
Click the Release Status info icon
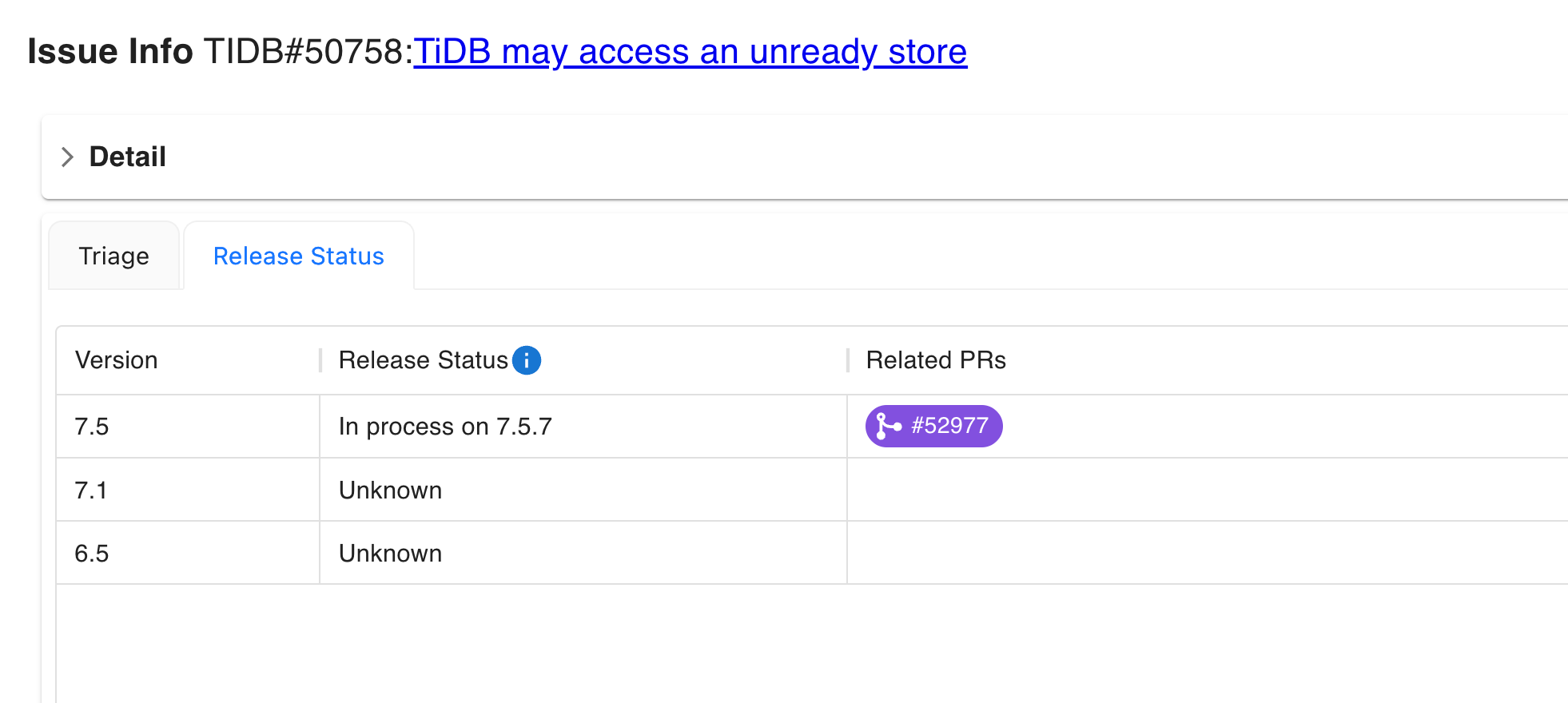[x=527, y=360]
